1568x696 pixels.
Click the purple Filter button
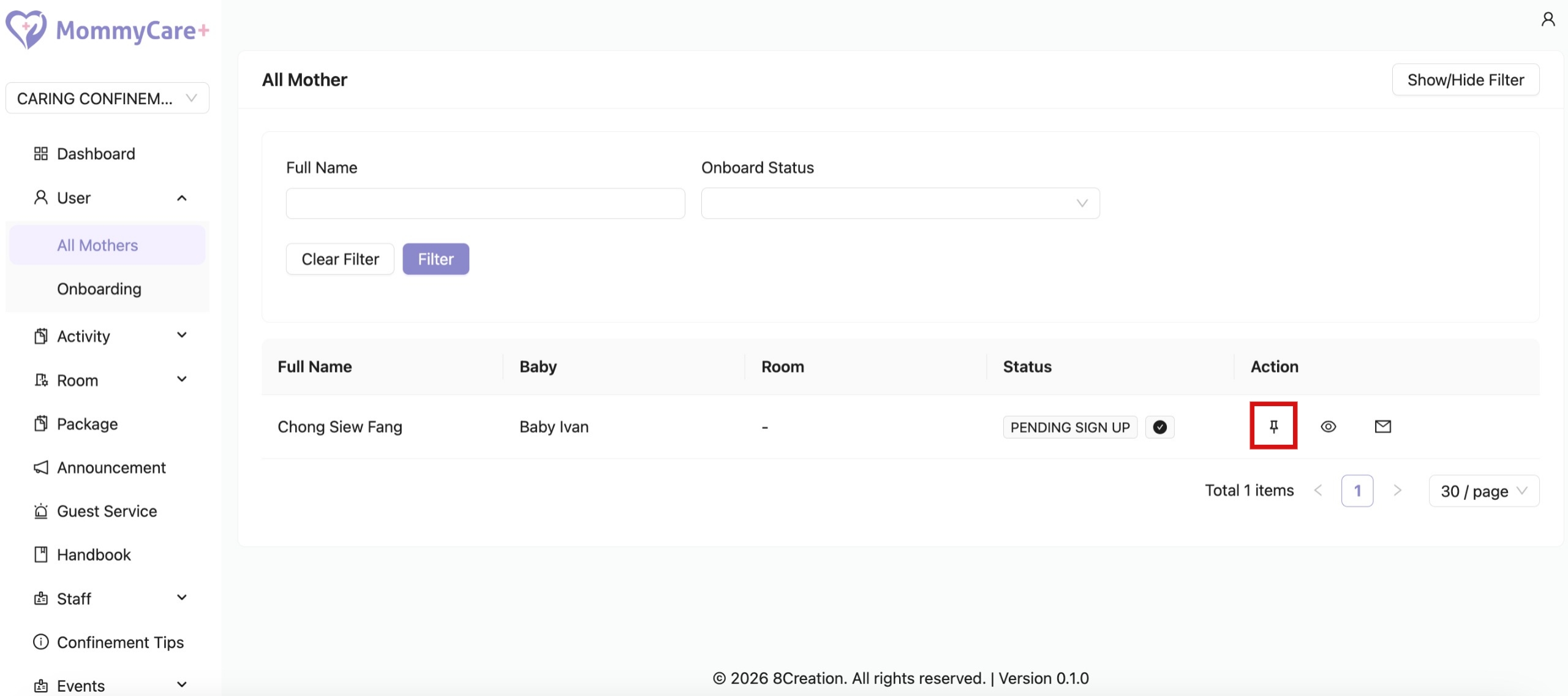pos(435,259)
